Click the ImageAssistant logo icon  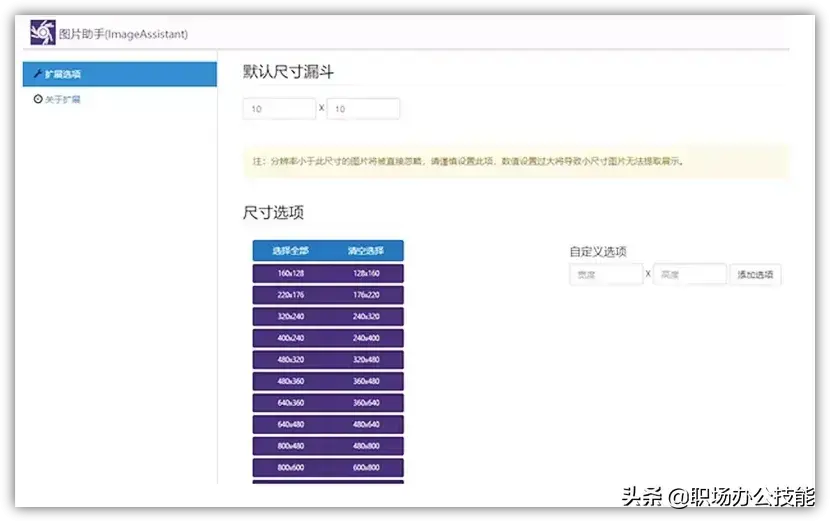pyautogui.click(x=42, y=32)
